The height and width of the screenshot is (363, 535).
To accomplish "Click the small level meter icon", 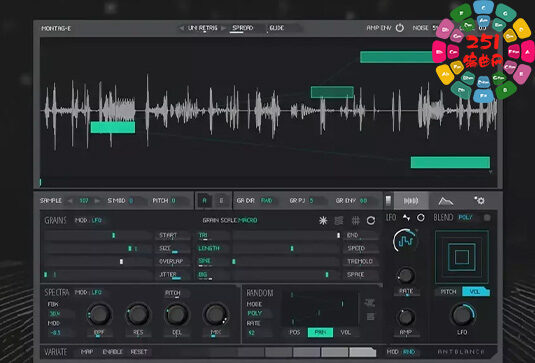I will (388, 200).
